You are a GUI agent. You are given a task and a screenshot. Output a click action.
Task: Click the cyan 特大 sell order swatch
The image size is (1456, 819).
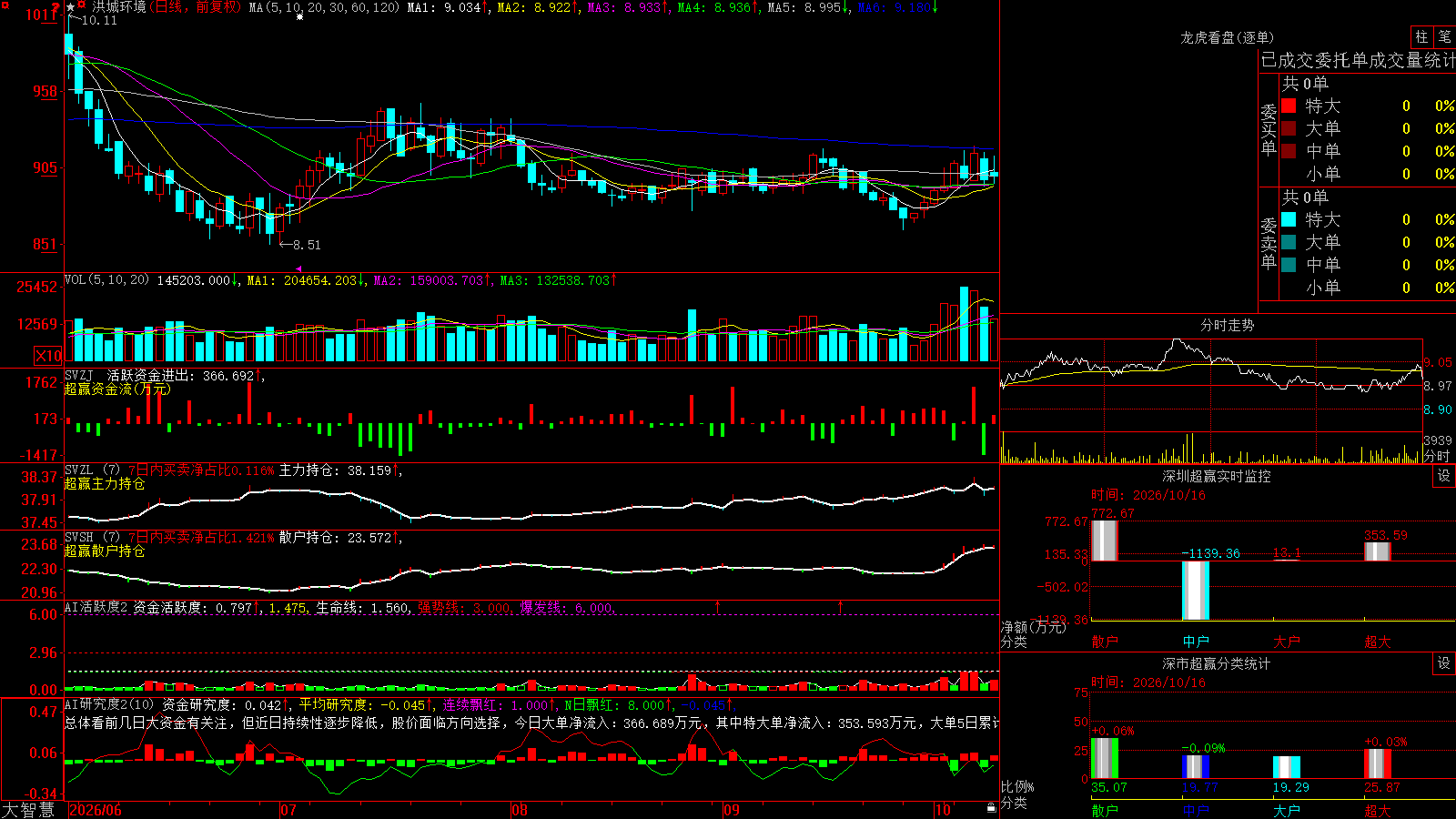1289,219
